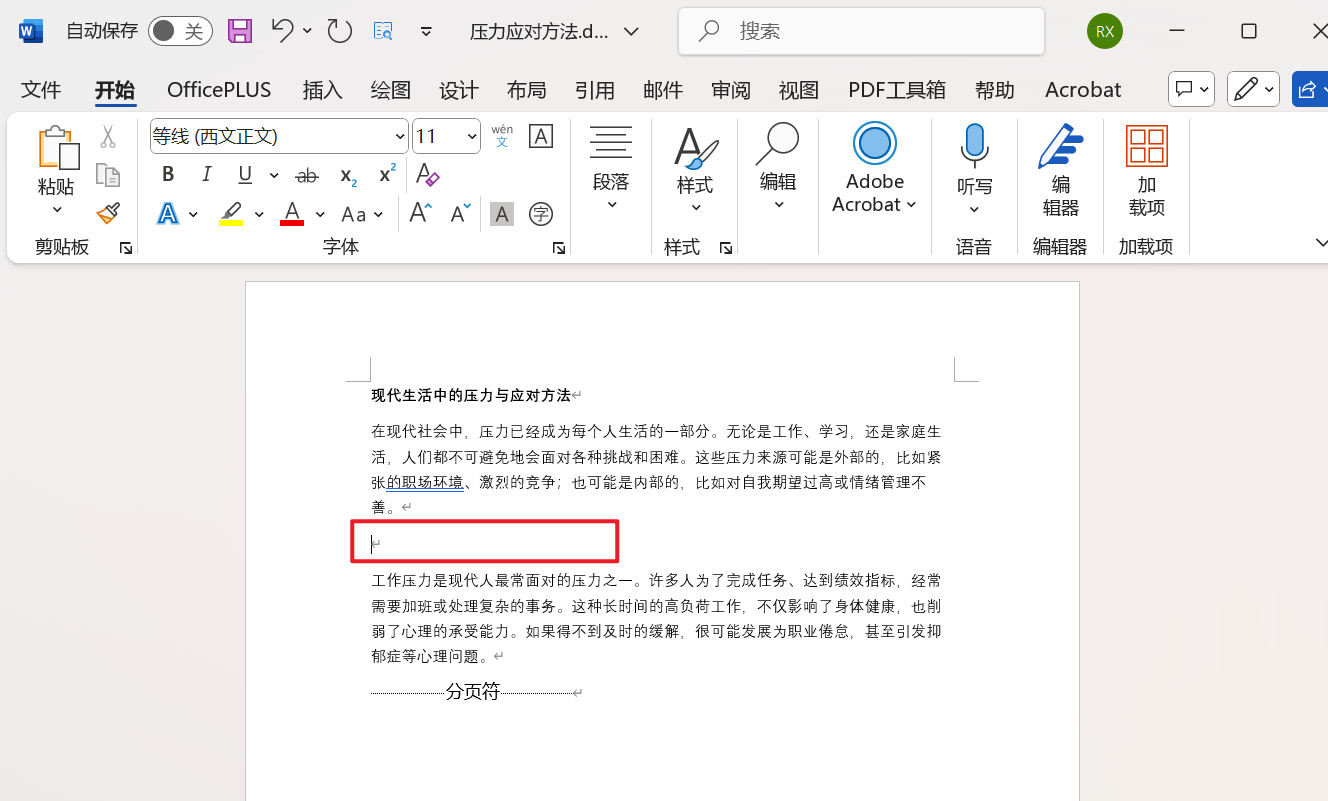1328x801 pixels.
Task: Toggle Italic formatting
Action: (206, 174)
